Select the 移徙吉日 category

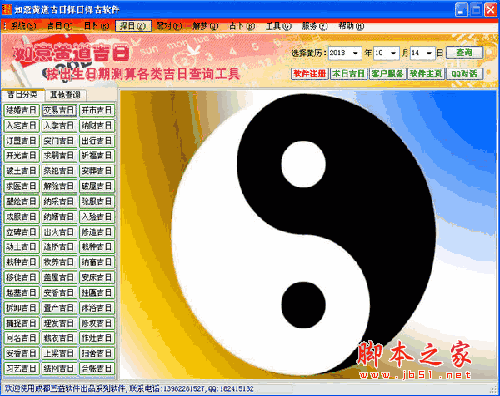click(21, 277)
